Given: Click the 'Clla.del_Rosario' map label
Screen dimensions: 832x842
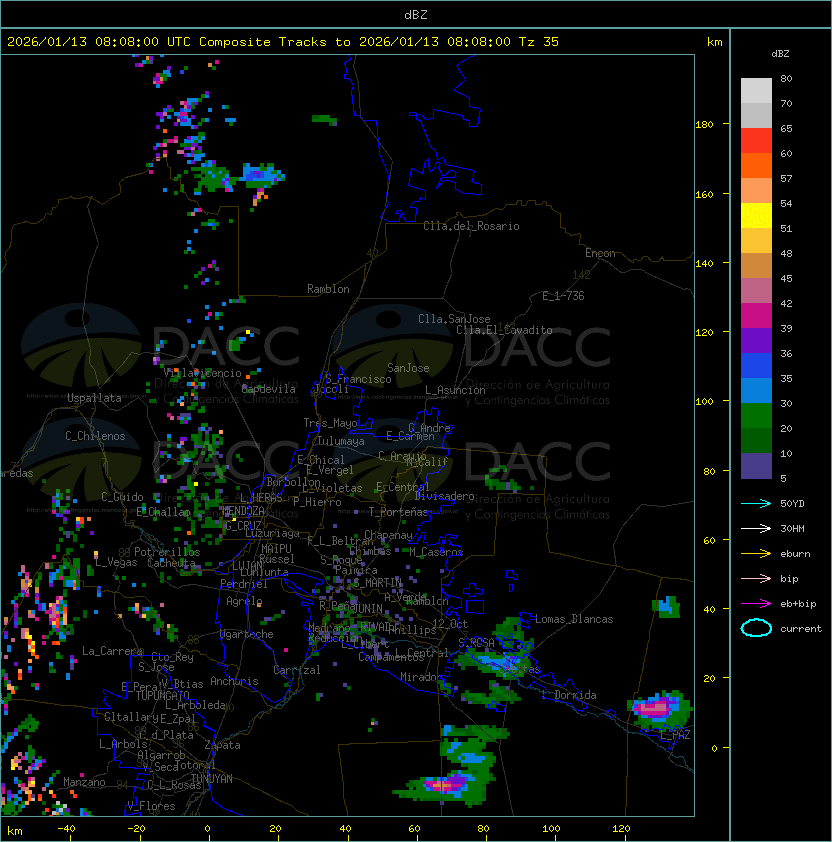Looking at the screenshot, I should (471, 226).
